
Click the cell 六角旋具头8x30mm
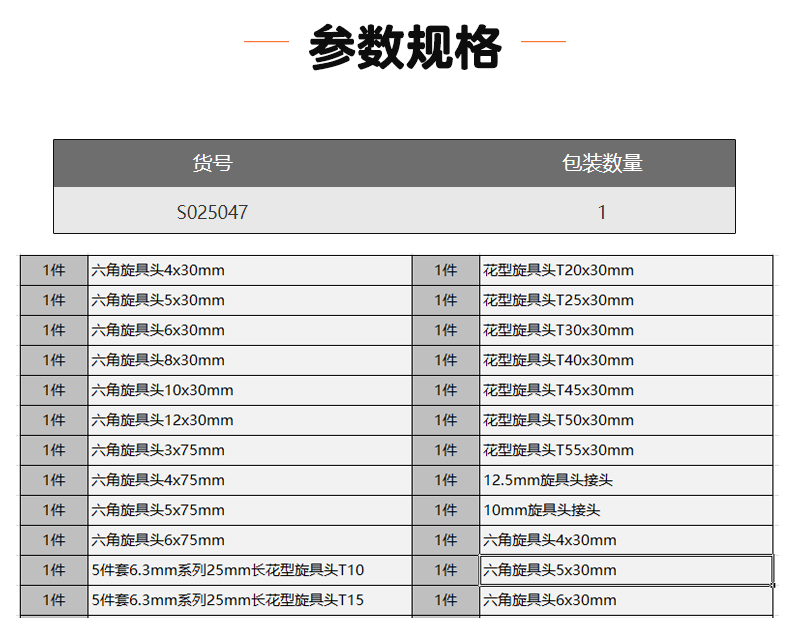[x=250, y=361]
